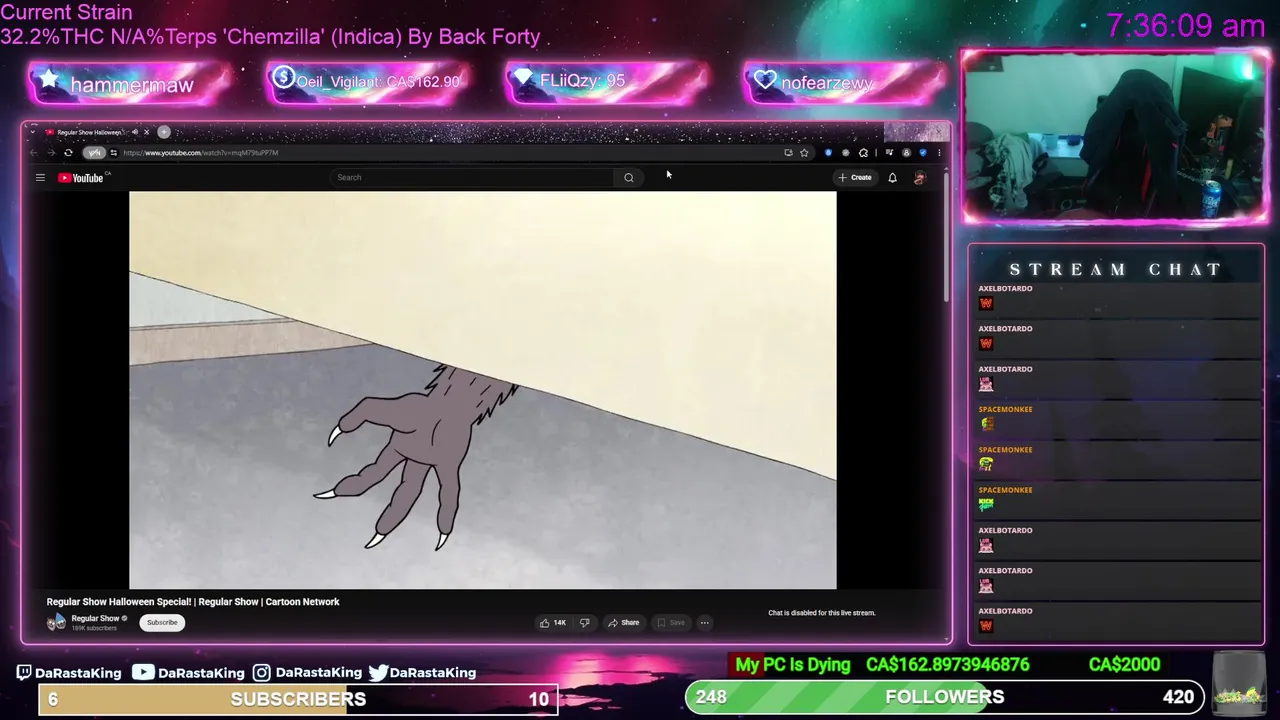
Task: Like the video with 14K likes
Action: [x=553, y=623]
